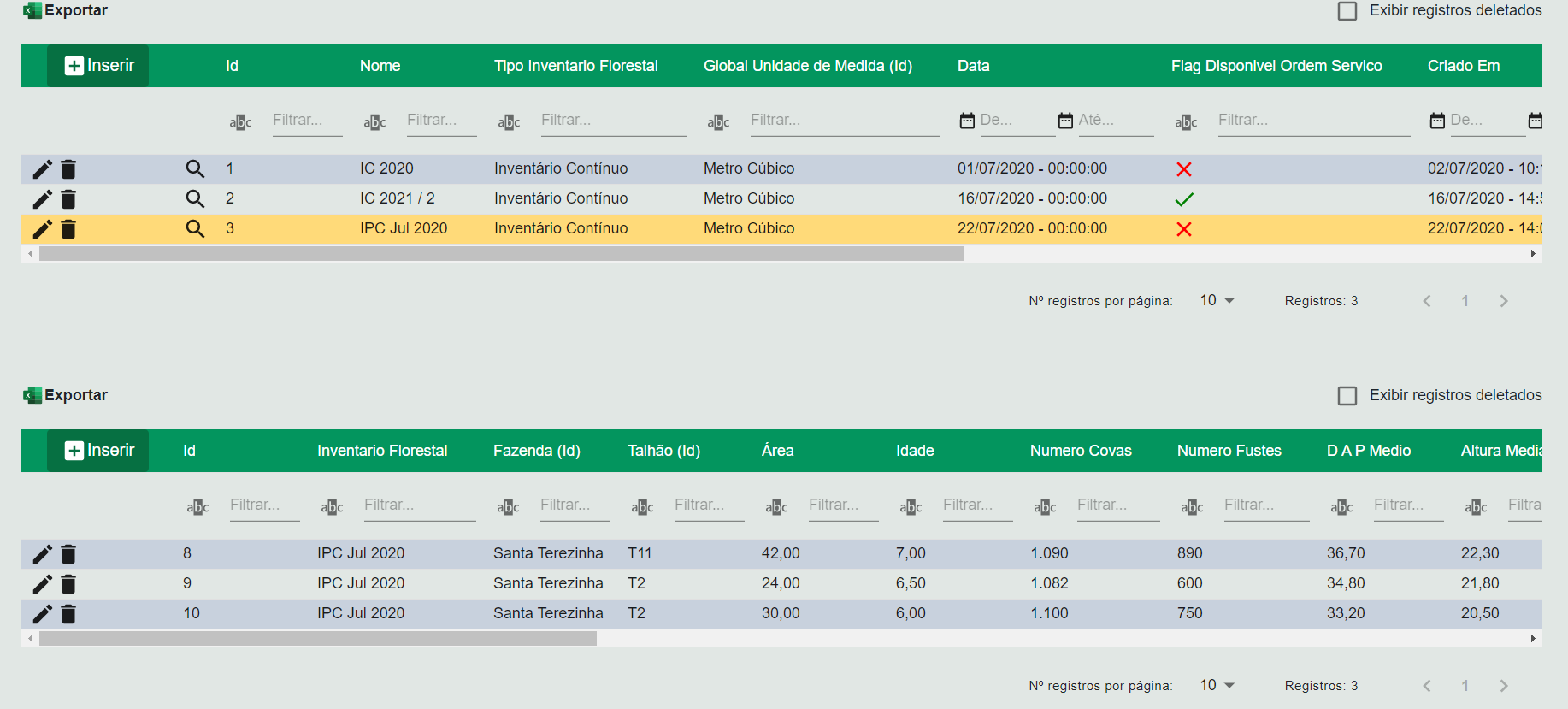Open the Data 'De...' calendar icon

pos(967,121)
